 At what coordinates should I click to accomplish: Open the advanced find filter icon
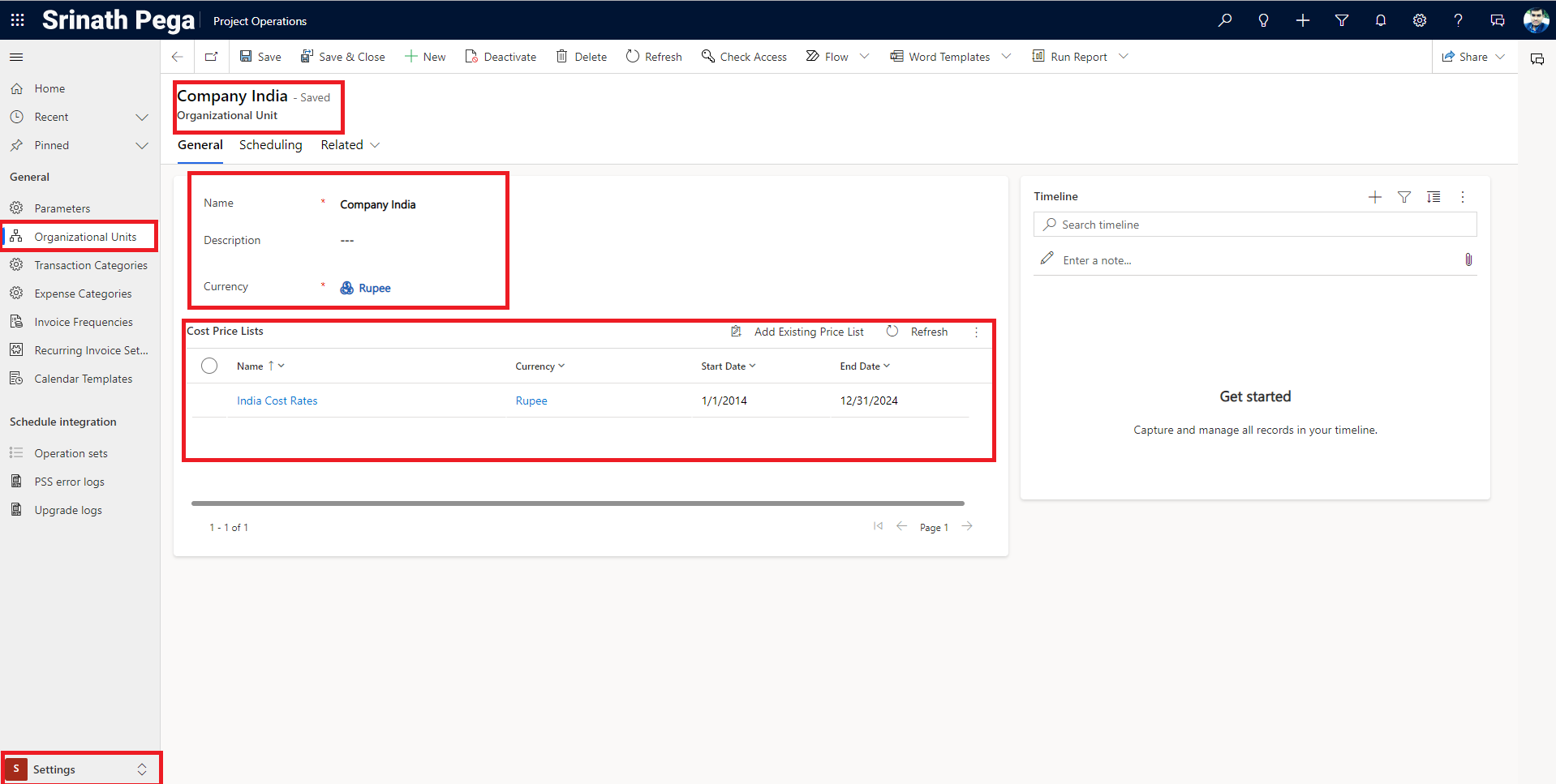1342,20
